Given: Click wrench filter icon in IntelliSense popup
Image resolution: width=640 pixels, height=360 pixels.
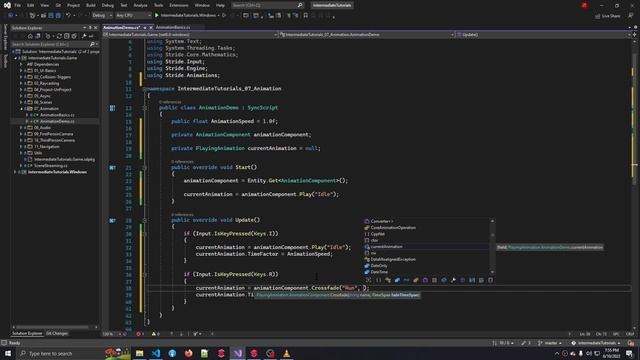Looking at the screenshot, I should [x=453, y=280].
